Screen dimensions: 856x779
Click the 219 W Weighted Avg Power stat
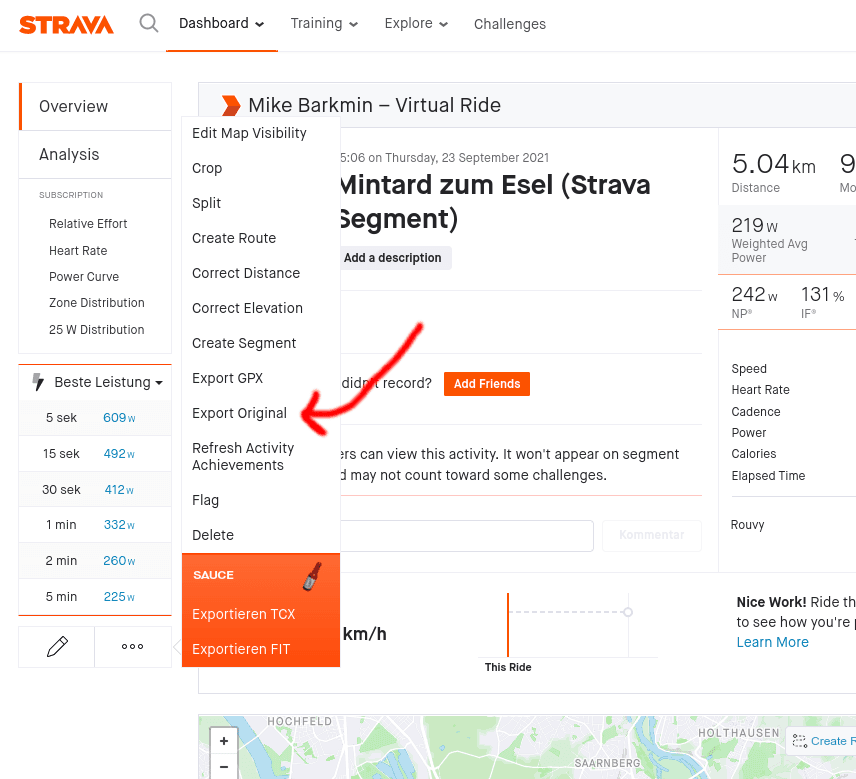(x=770, y=240)
